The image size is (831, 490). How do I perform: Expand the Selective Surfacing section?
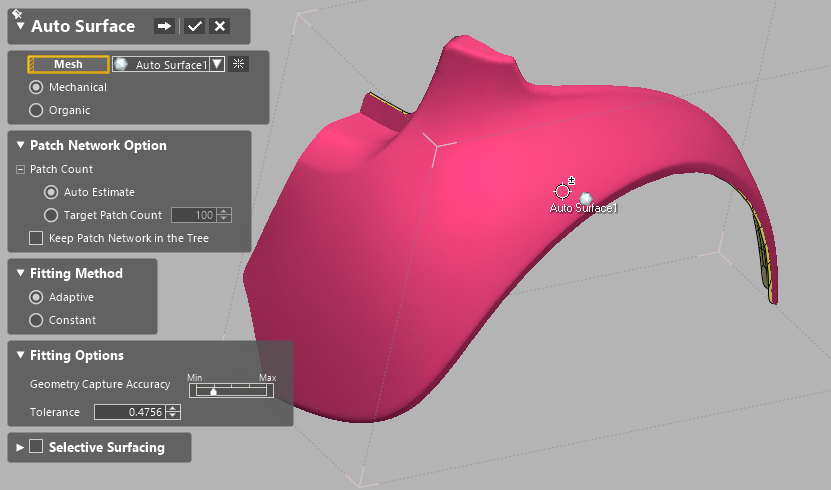point(20,447)
